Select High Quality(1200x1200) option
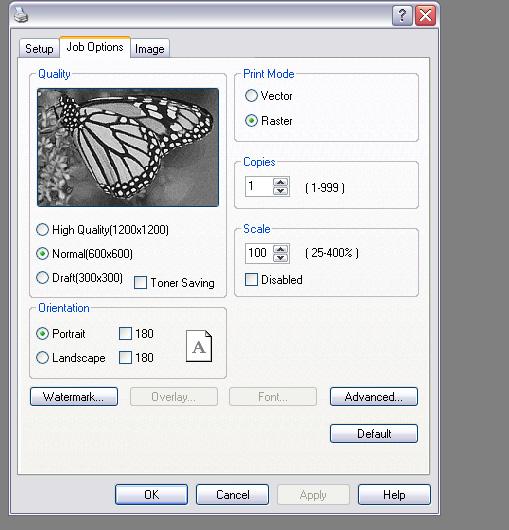Image resolution: width=509 pixels, height=530 pixels. pos(102,230)
